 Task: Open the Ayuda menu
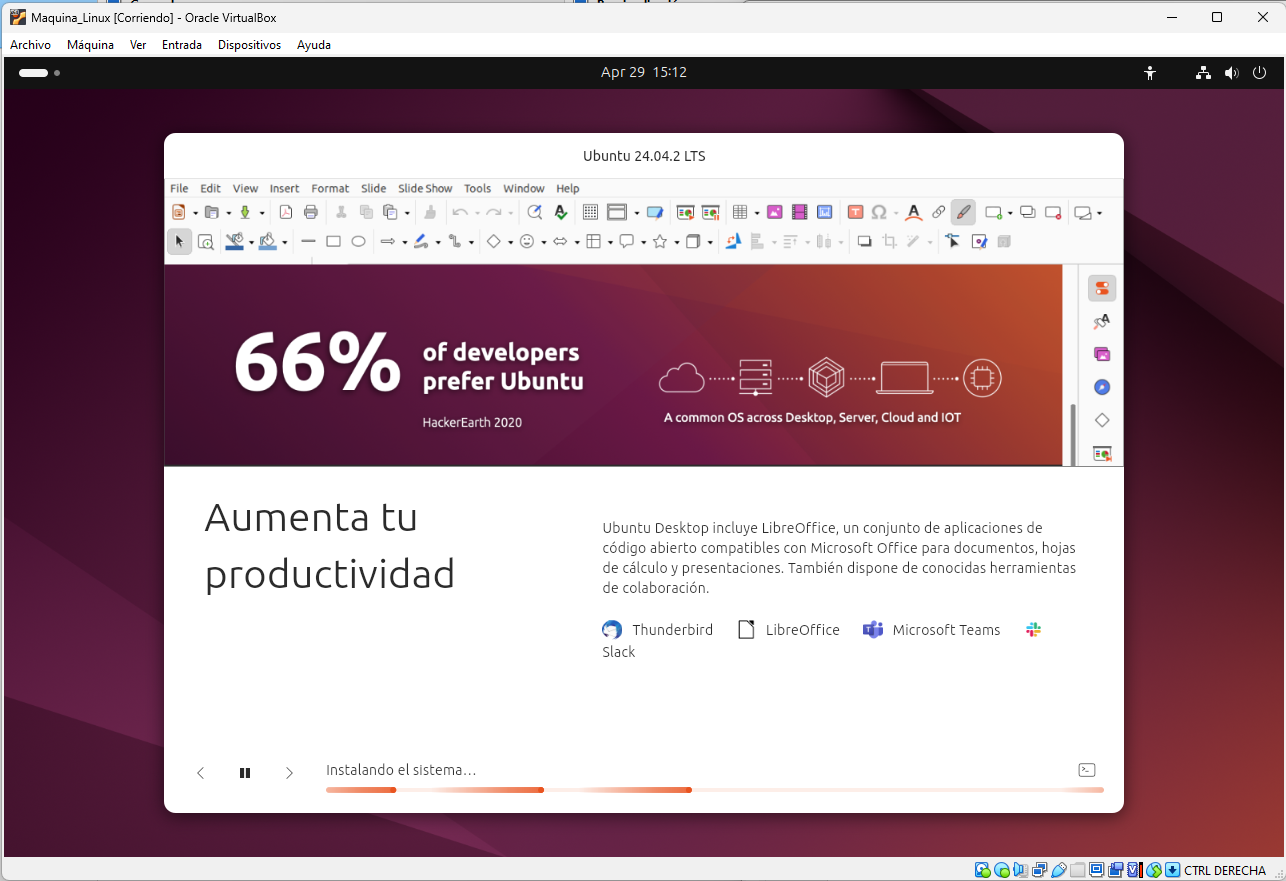(314, 45)
